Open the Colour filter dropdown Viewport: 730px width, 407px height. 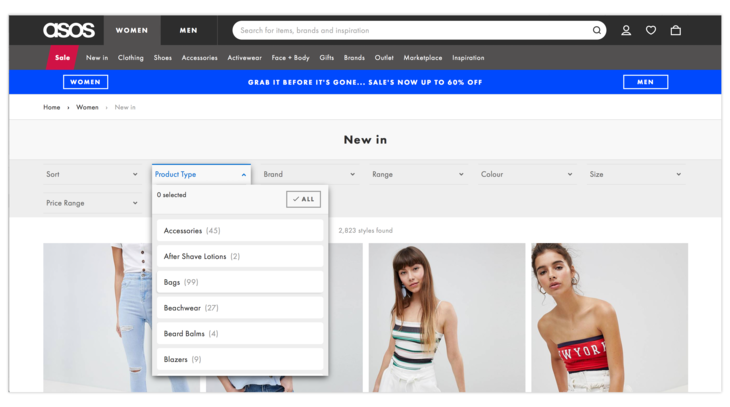[x=526, y=174]
